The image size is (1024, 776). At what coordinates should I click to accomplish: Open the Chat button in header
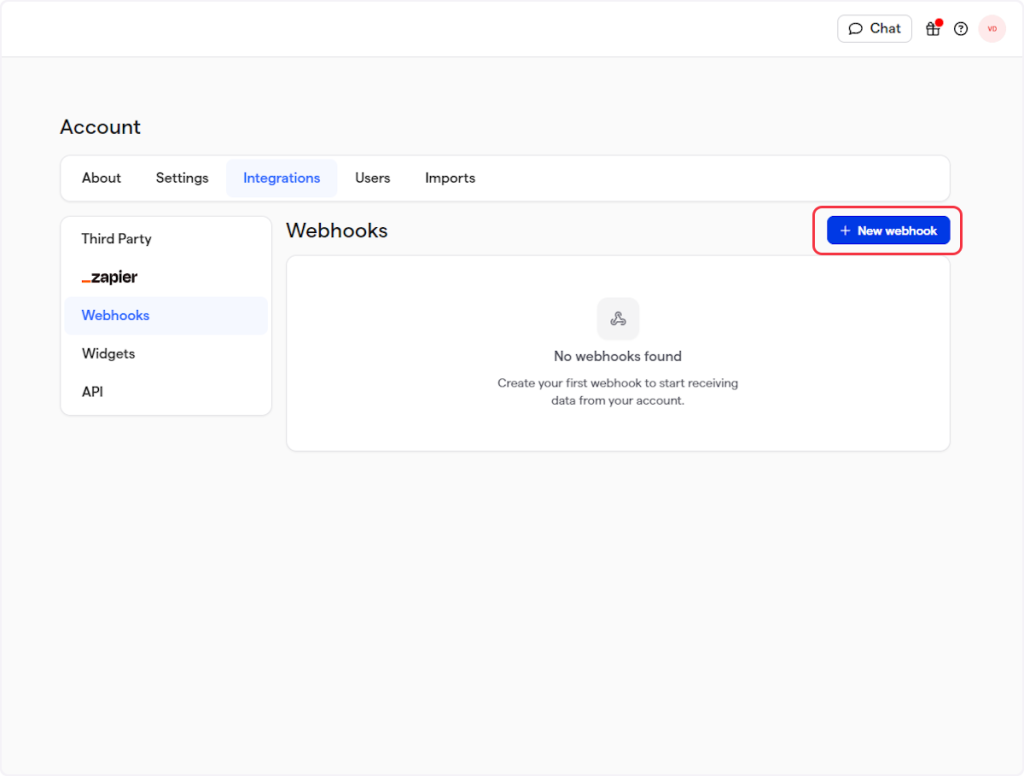point(874,29)
